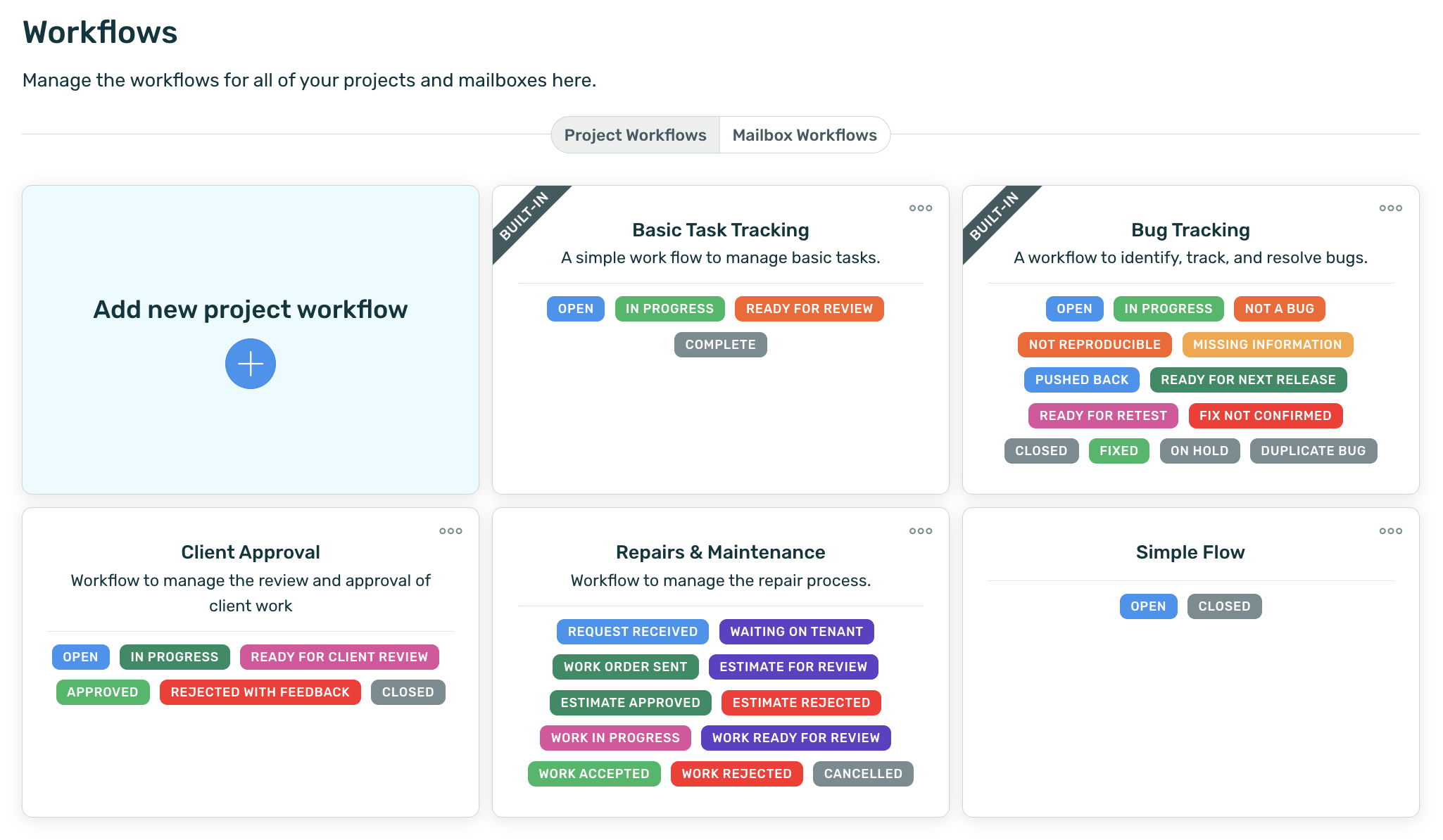Select the OPEN status in Simple Flow
The width and height of the screenshot is (1443, 840).
[x=1147, y=606]
